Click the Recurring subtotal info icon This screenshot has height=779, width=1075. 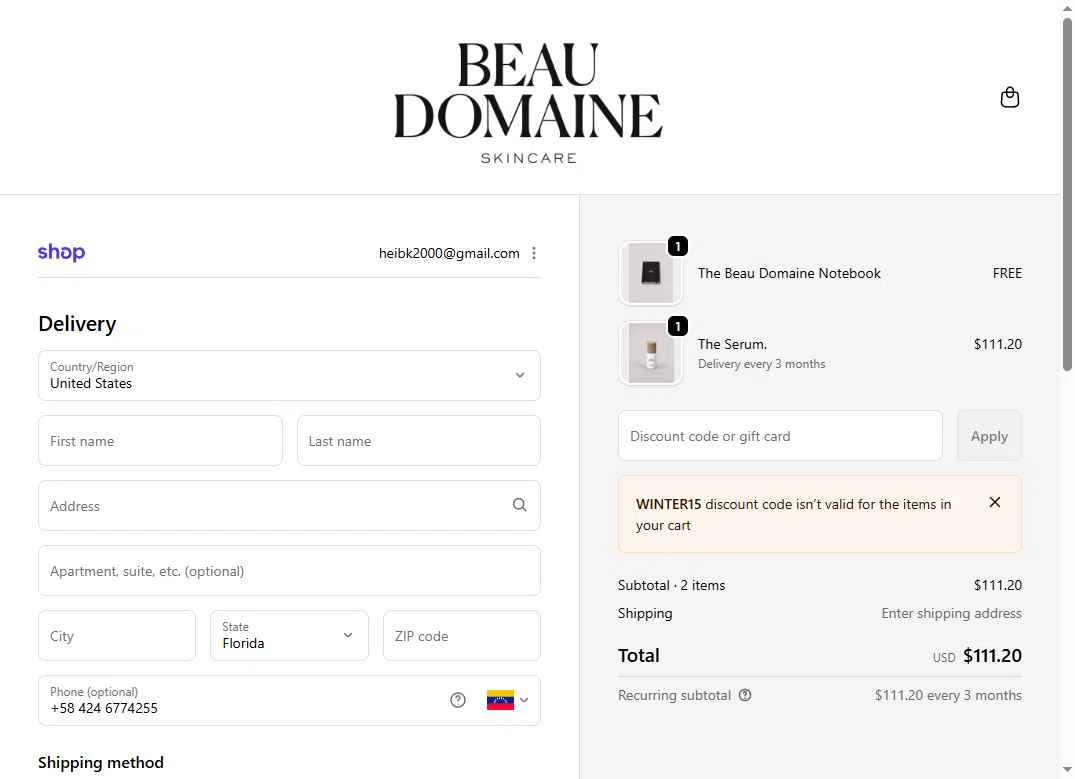tap(745, 695)
